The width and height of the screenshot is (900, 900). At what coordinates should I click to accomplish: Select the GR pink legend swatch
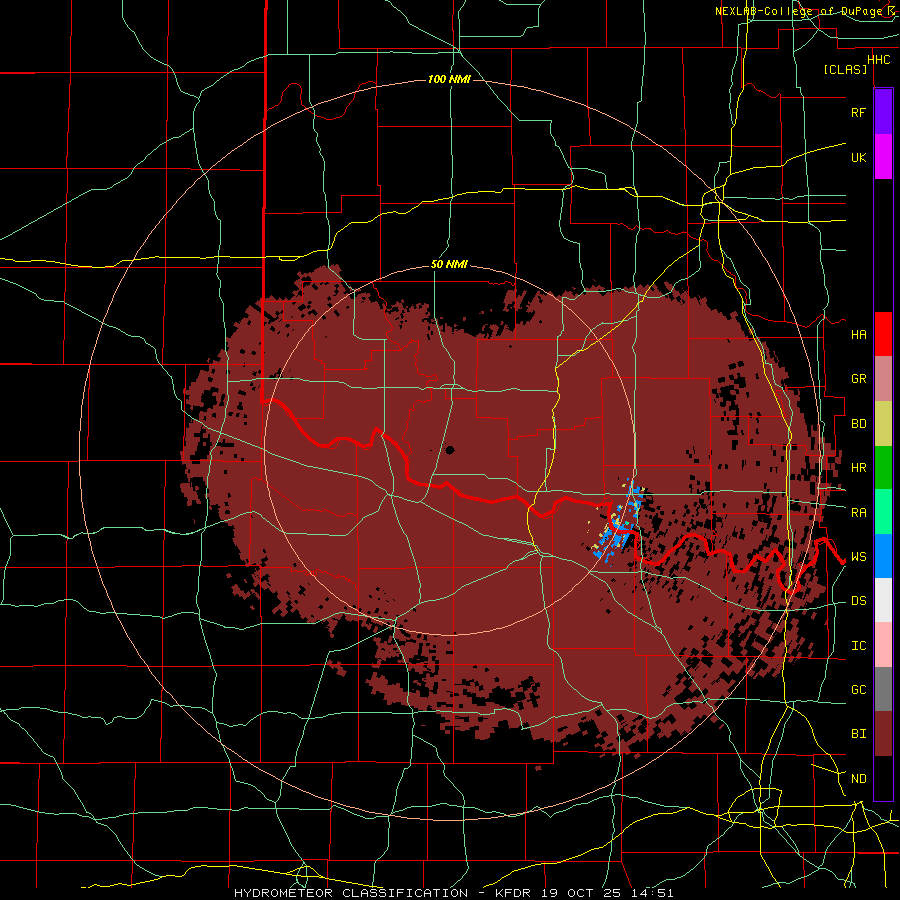click(x=883, y=379)
